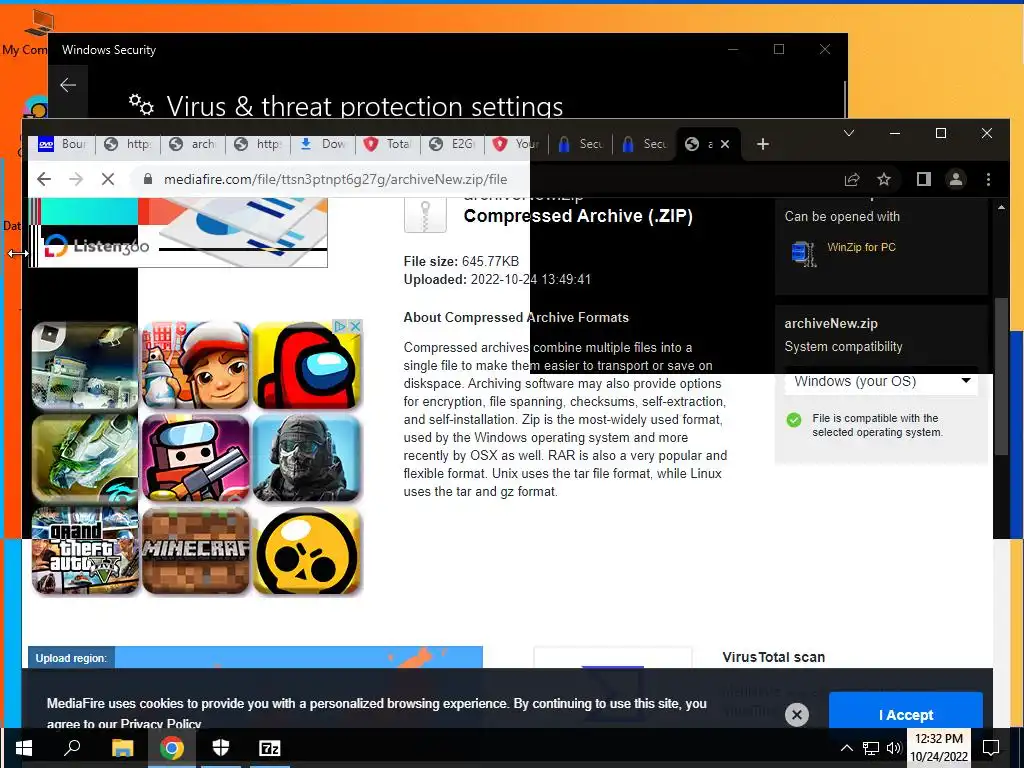Click the zip file type icon
The image size is (1024, 768).
(x=425, y=213)
